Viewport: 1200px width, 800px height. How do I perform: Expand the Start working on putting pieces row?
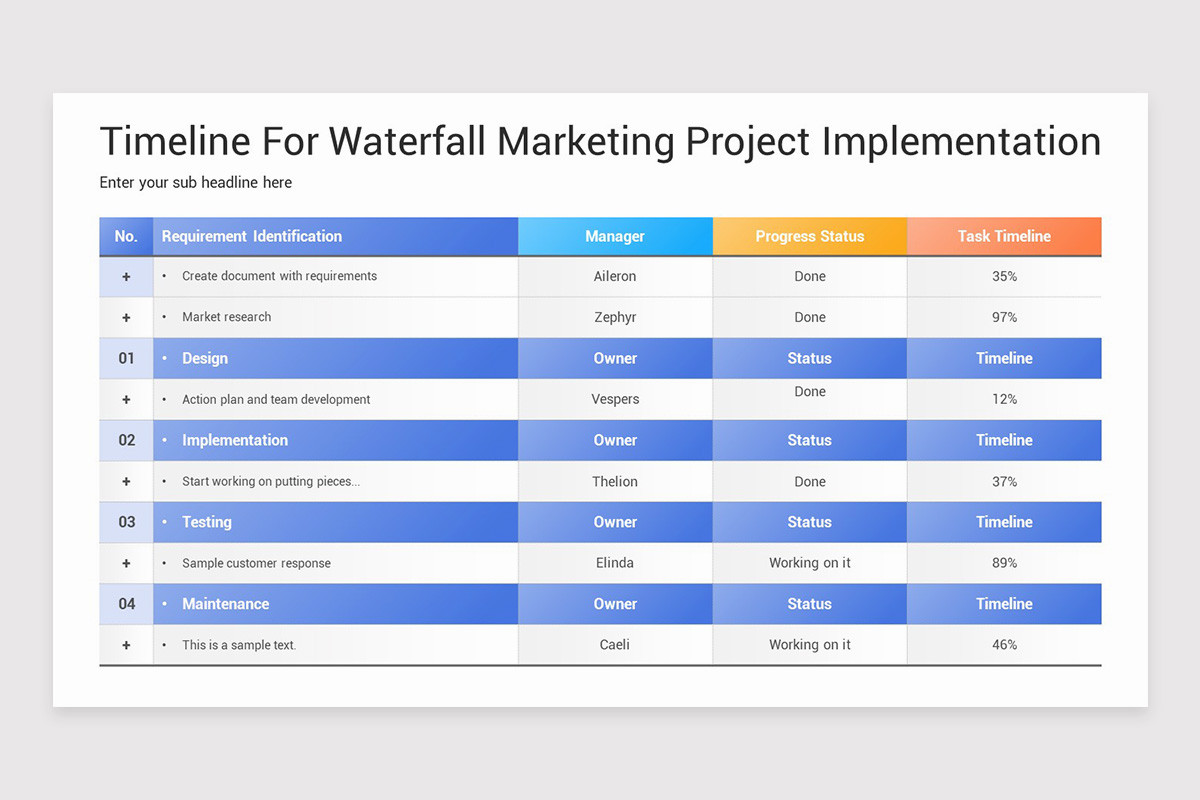point(126,481)
